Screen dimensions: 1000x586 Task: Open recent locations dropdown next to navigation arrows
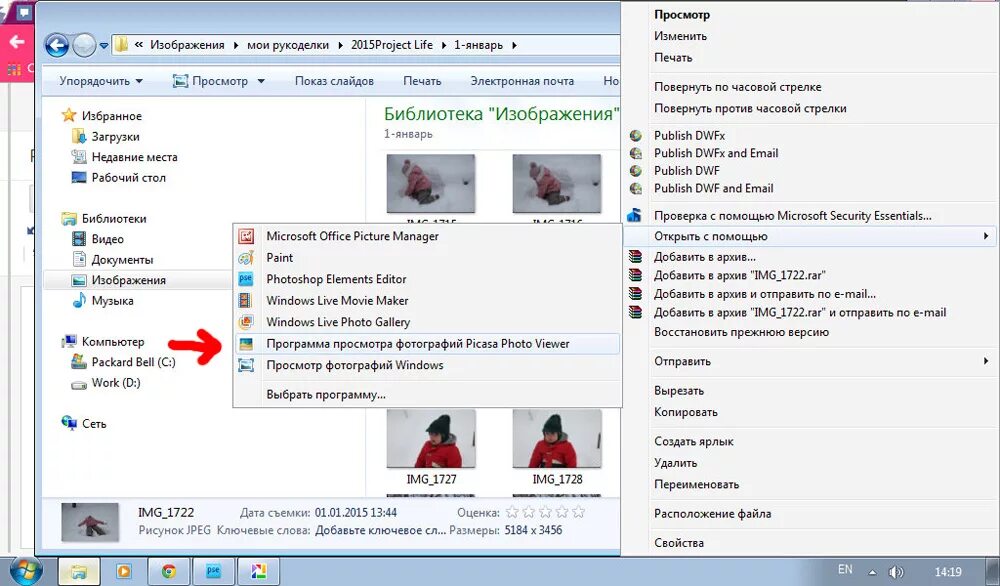point(104,46)
